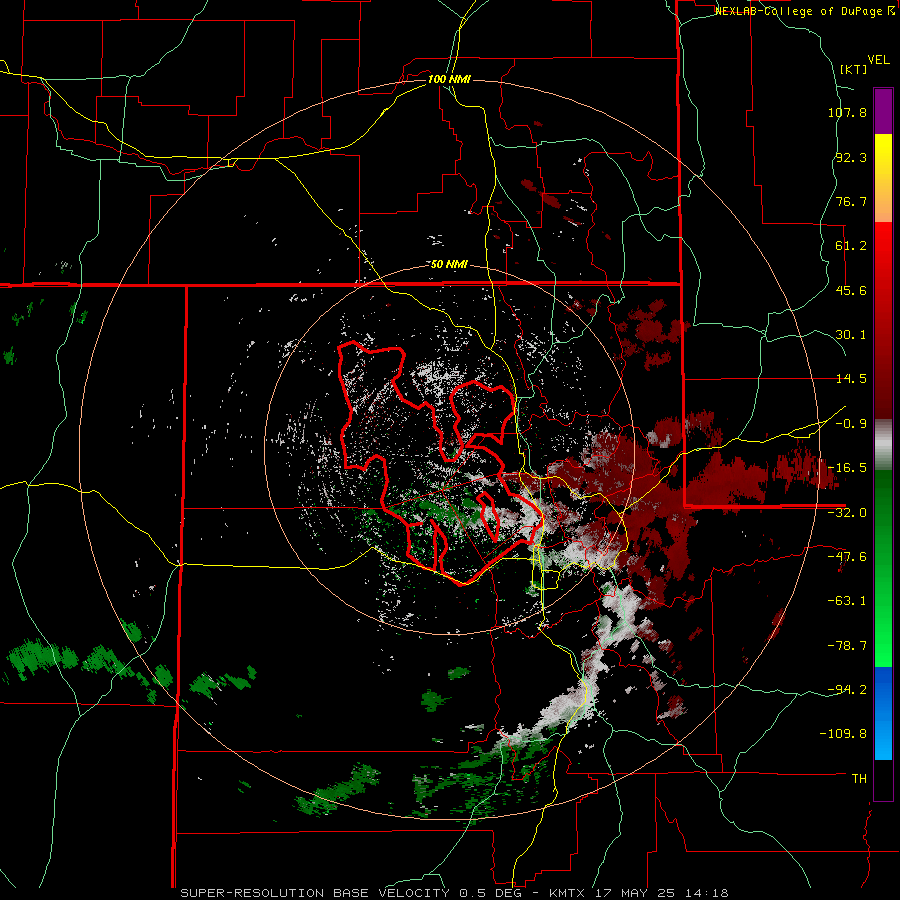Select the -78.7 velocity scale value
The width and height of the screenshot is (900, 900).
pyautogui.click(x=847, y=646)
